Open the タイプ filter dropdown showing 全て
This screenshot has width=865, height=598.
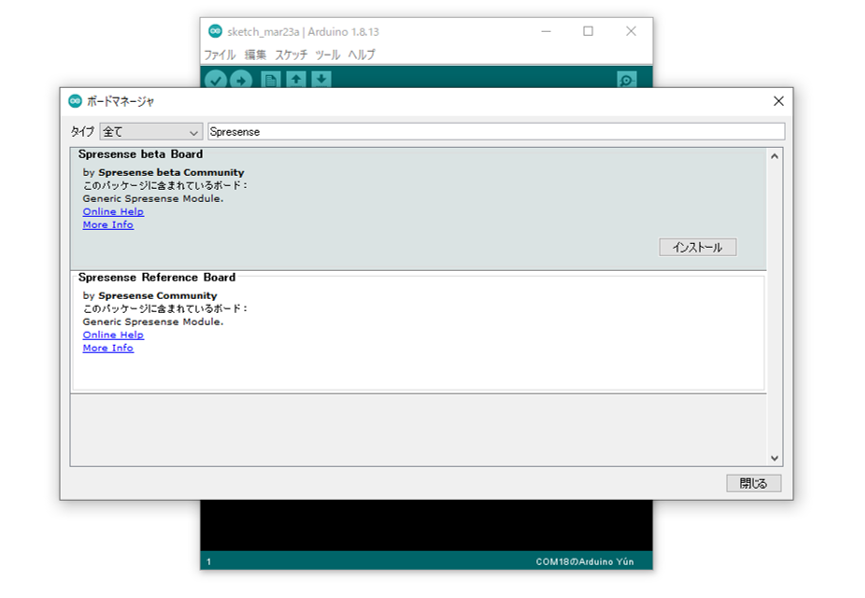(150, 131)
